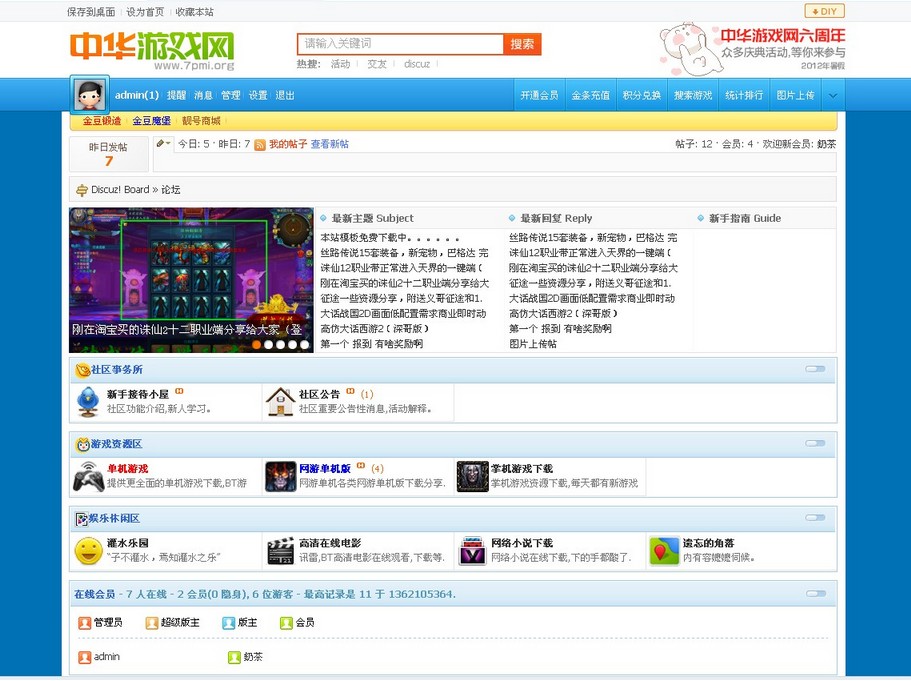The height and width of the screenshot is (681, 911).
Task: Click the admin avatar picture
Action: pyautogui.click(x=89, y=95)
